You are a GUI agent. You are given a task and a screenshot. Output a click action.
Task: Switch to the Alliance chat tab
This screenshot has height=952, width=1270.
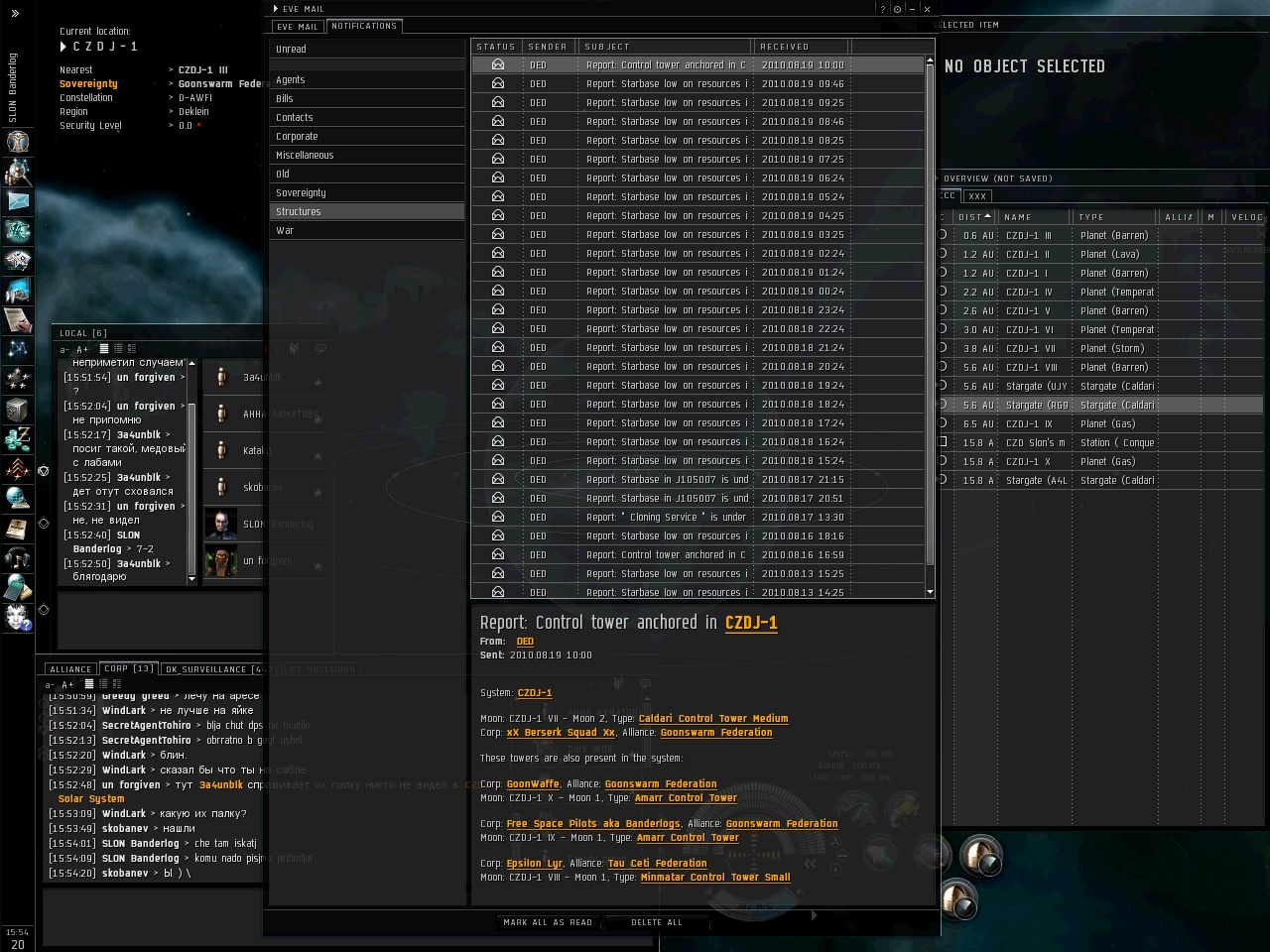pyautogui.click(x=70, y=669)
